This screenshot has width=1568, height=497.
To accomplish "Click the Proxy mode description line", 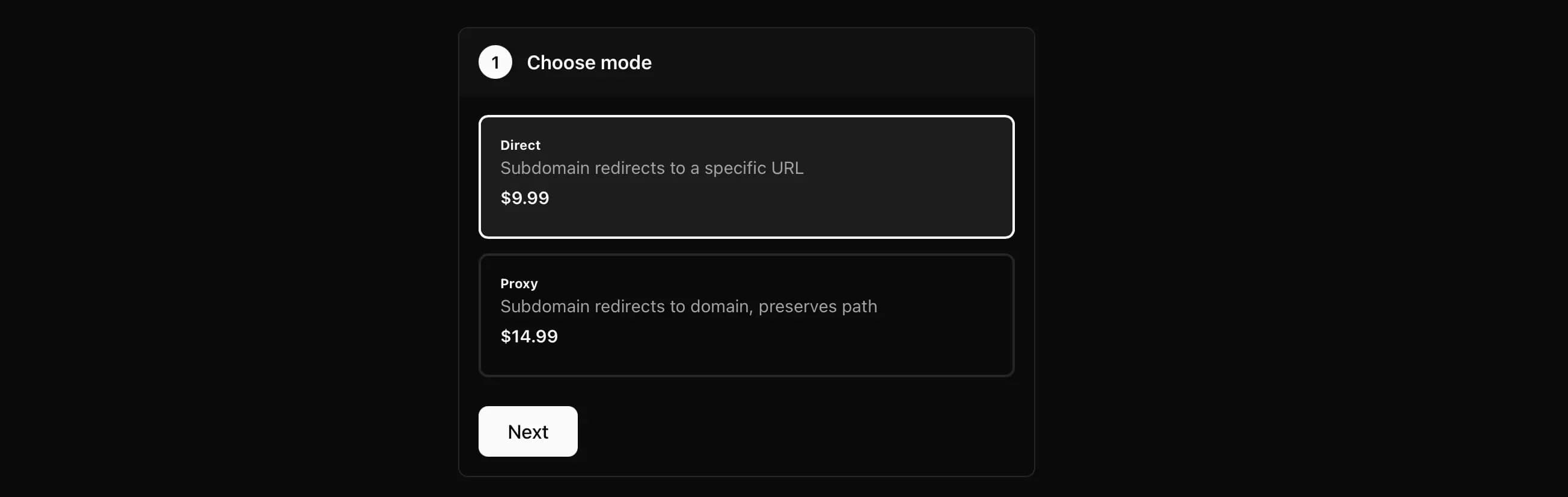I will pos(688,306).
